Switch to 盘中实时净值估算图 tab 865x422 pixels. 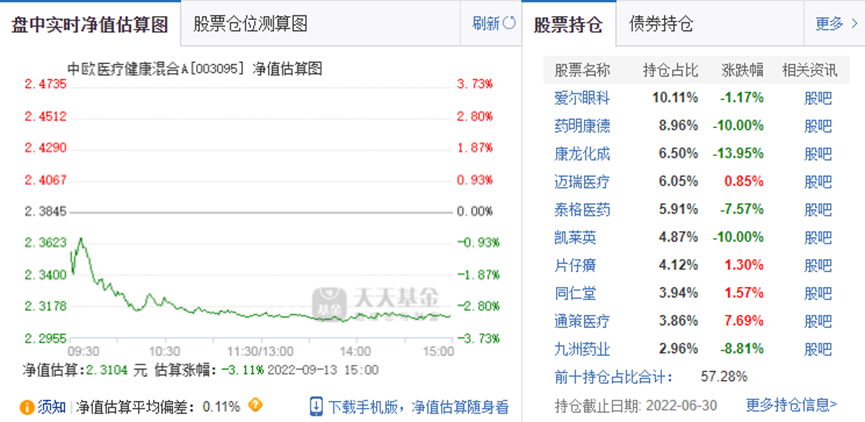pyautogui.click(x=90, y=25)
